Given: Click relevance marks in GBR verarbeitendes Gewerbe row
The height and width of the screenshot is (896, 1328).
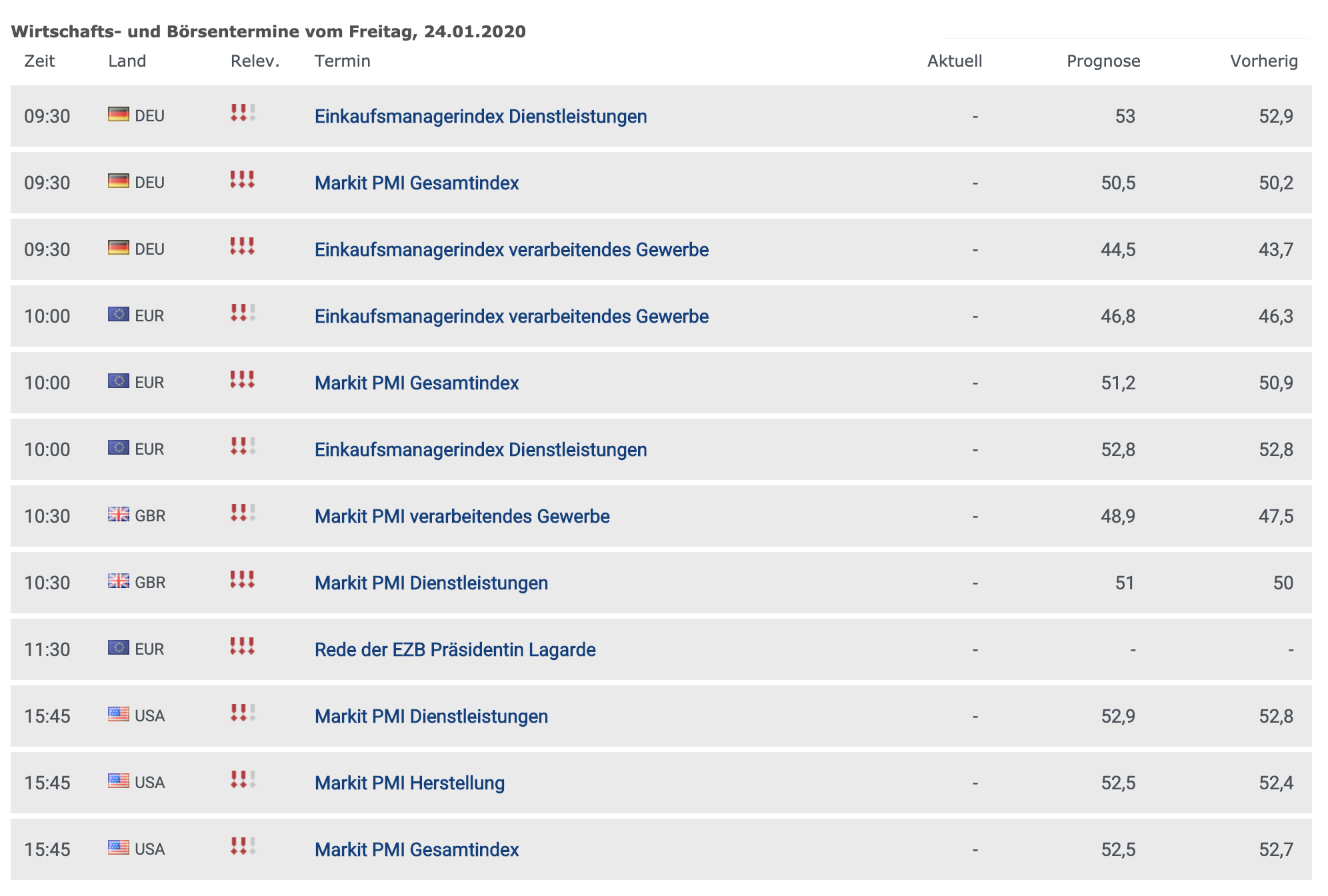Looking at the screenshot, I should pyautogui.click(x=243, y=513).
